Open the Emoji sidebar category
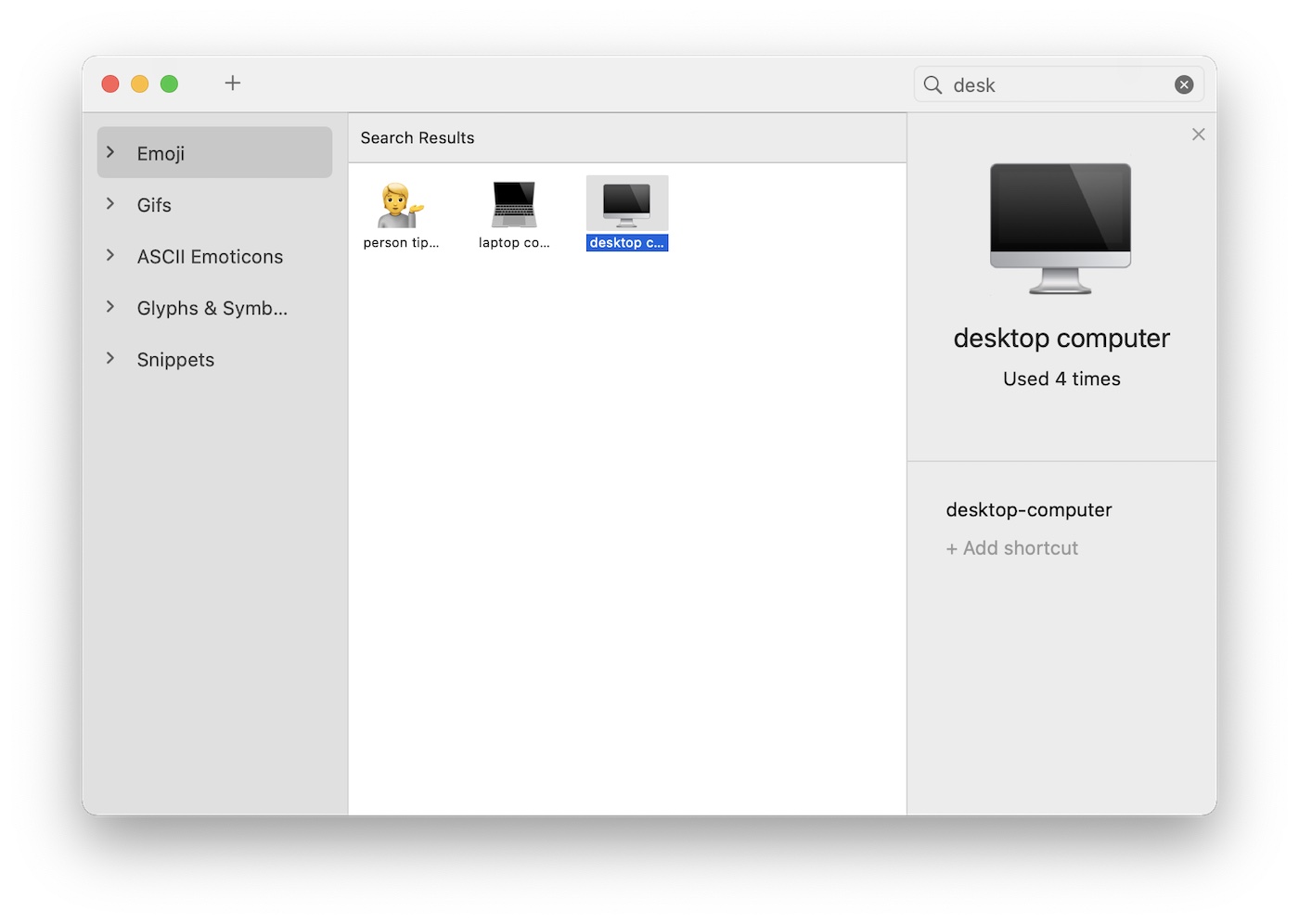 click(x=214, y=152)
